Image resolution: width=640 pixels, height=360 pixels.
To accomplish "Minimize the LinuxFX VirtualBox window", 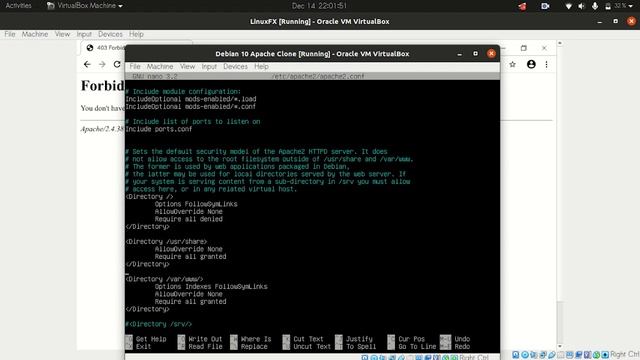I will pos(600,21).
